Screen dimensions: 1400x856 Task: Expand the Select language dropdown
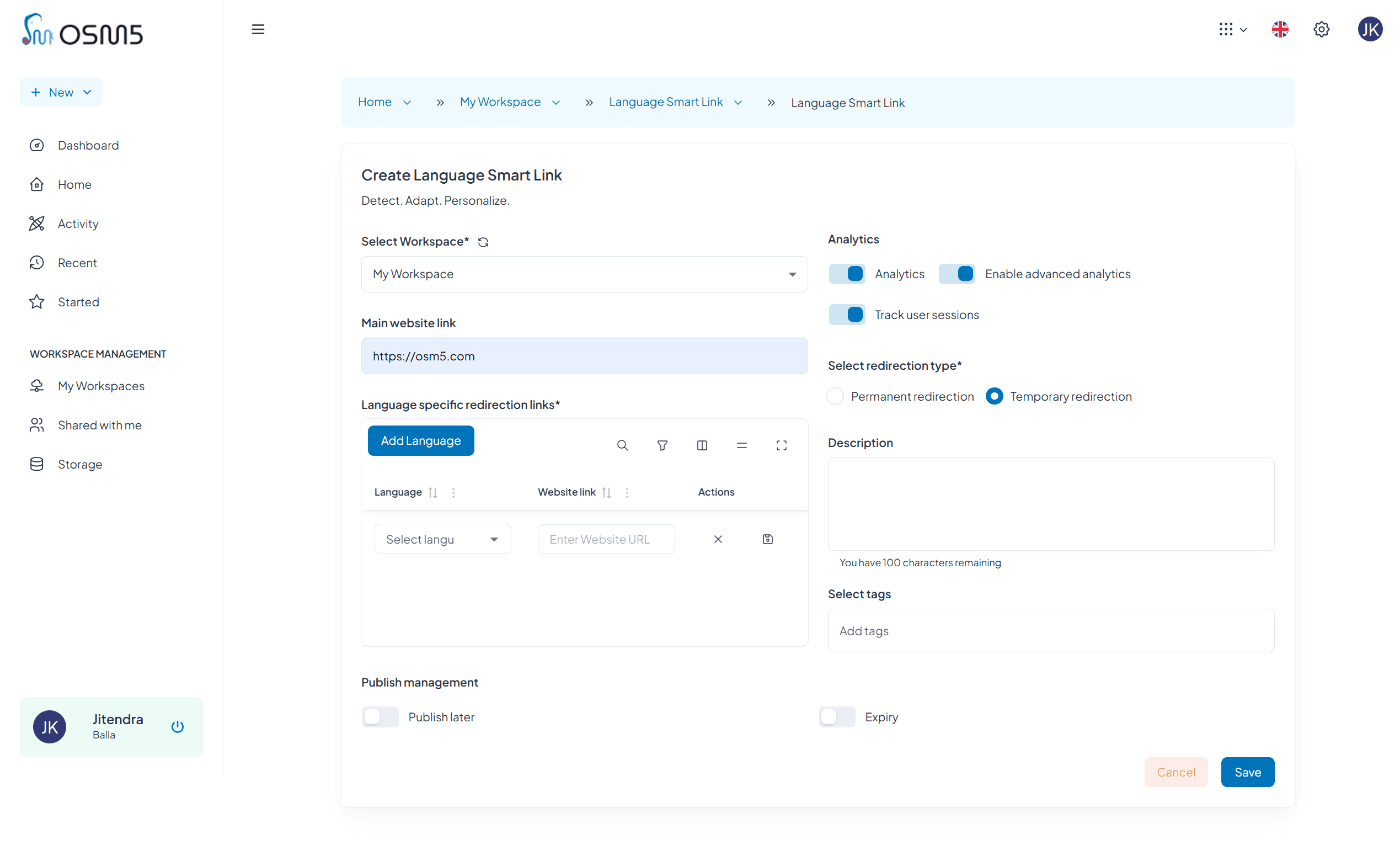(442, 539)
